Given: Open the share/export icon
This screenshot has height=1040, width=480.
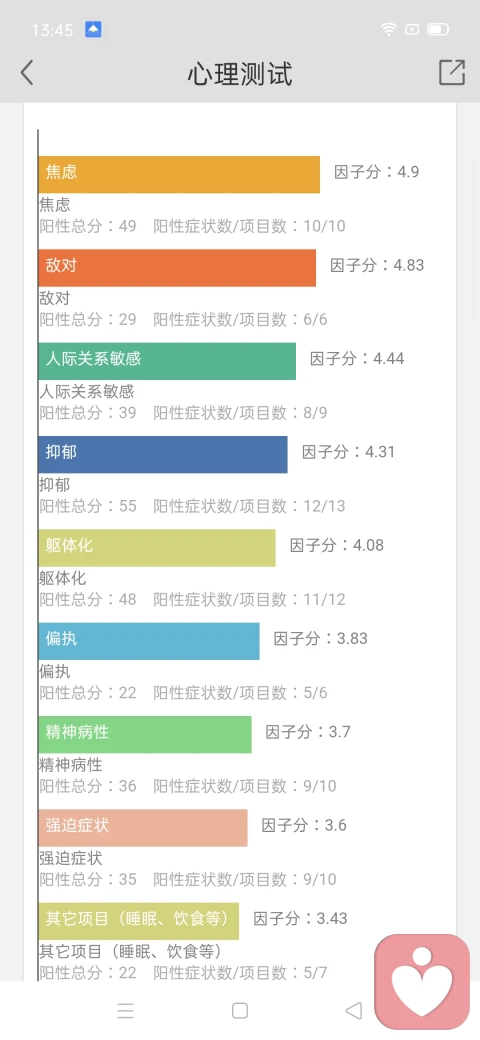Looking at the screenshot, I should pyautogui.click(x=451, y=72).
